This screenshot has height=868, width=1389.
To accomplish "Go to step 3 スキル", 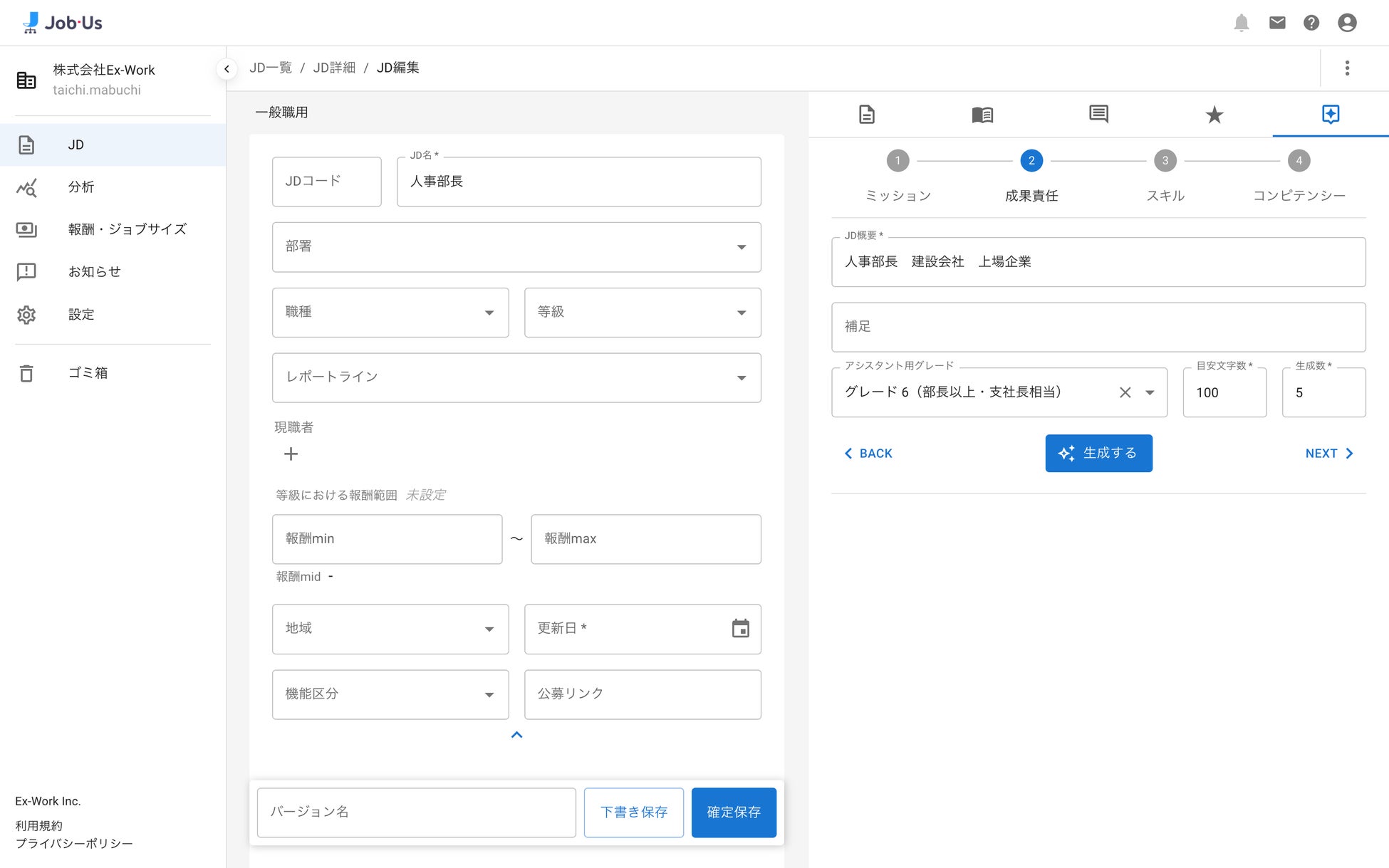I will point(1165,161).
